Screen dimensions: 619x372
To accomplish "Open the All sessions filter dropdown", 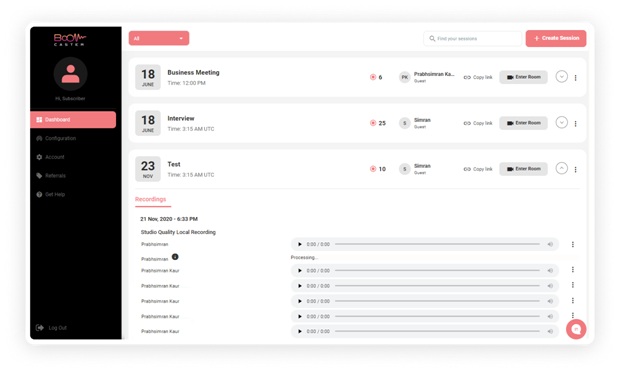I will point(159,38).
